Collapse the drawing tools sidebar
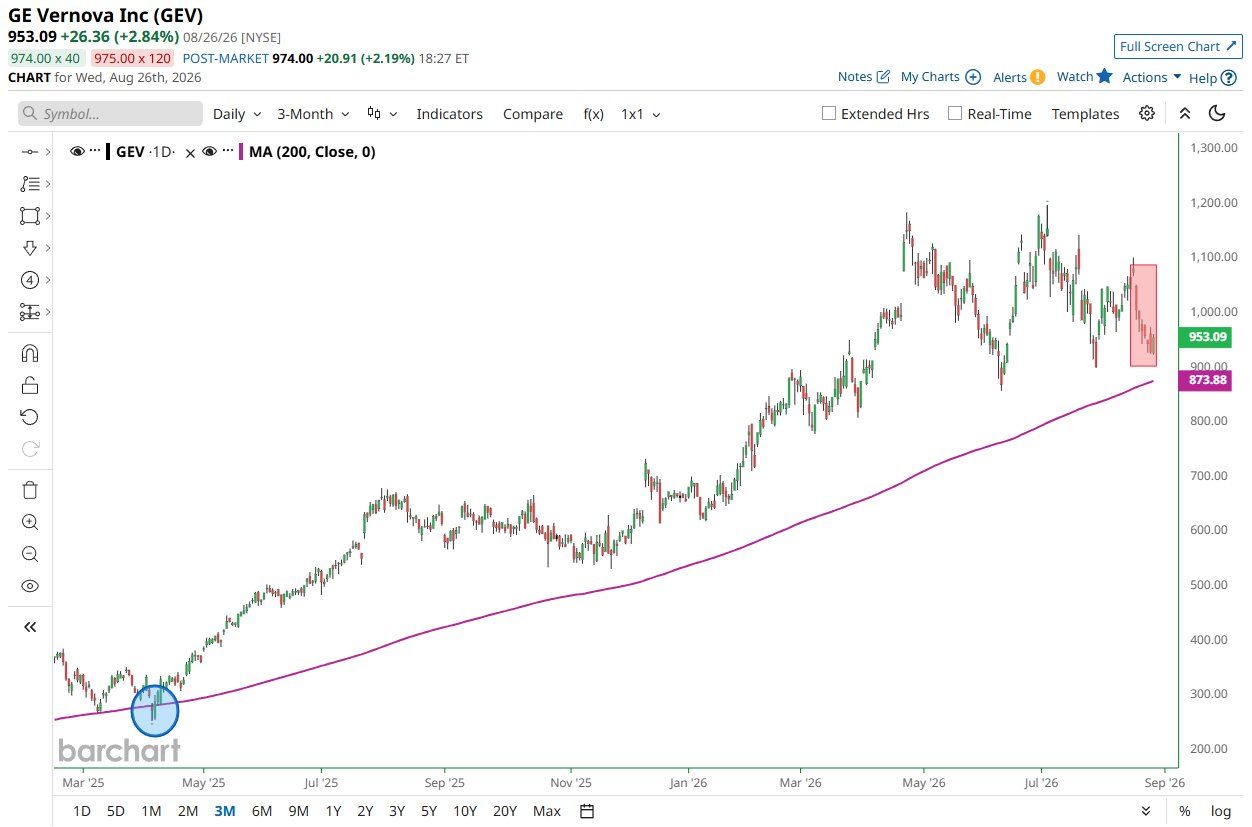 30,627
